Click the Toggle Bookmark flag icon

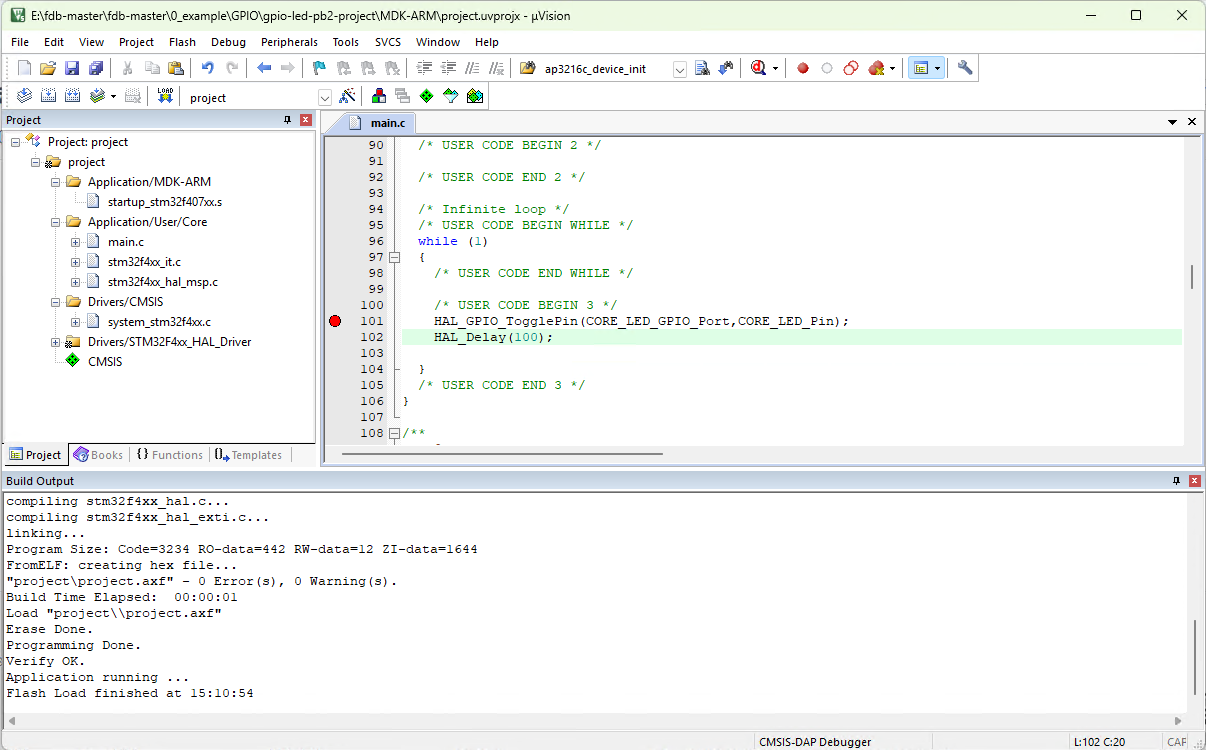pos(319,68)
